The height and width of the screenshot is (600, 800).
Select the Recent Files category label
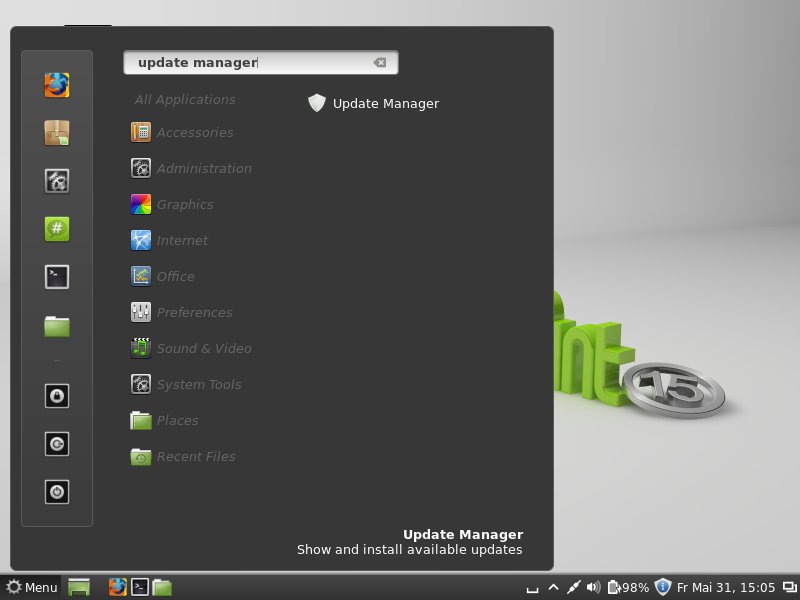[x=196, y=457]
